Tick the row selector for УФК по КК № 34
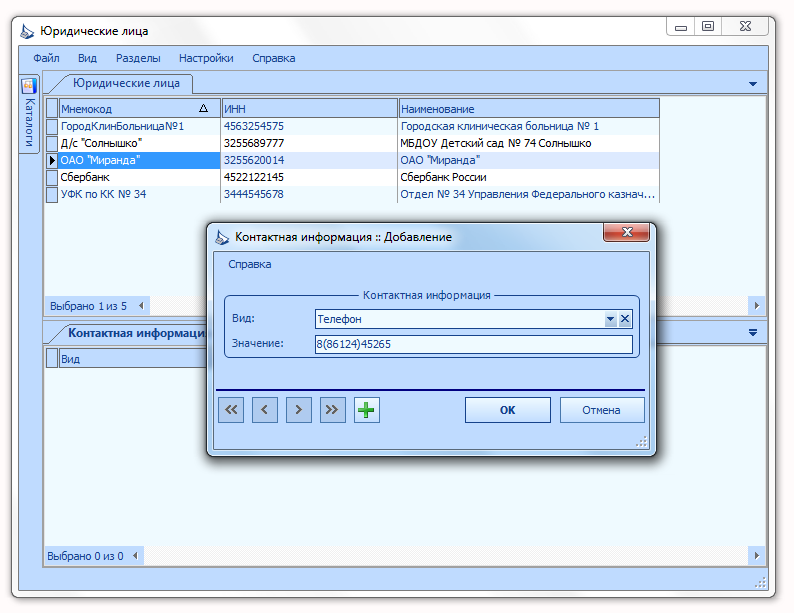This screenshot has width=794, height=613. pos(52,194)
